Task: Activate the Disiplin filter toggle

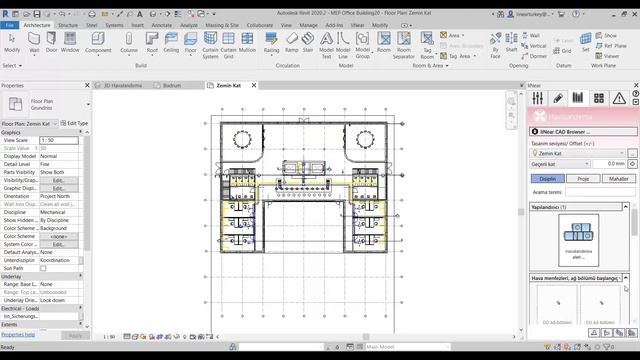Action: point(548,179)
